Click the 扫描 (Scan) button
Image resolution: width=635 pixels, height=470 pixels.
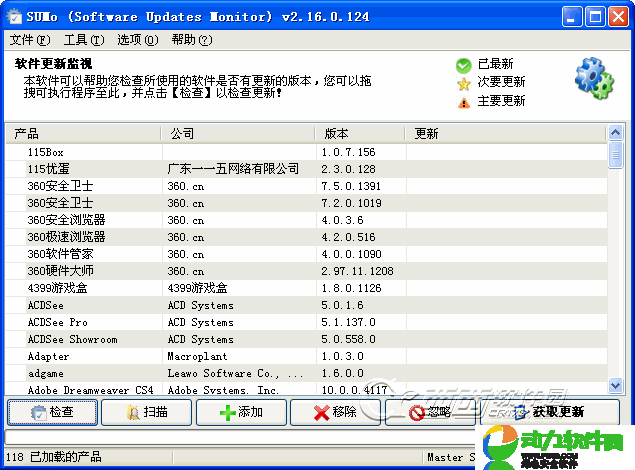tap(147, 412)
